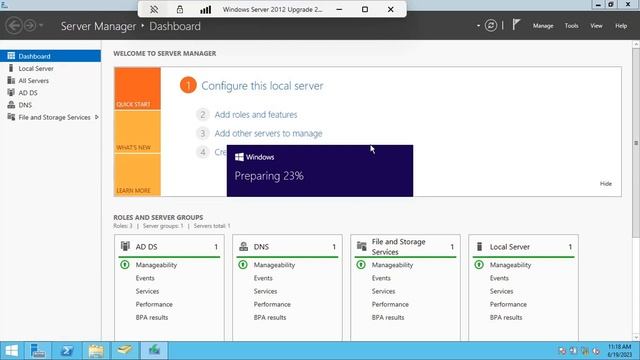
Task: Open Performance in the DNS tile
Action: 272,304
